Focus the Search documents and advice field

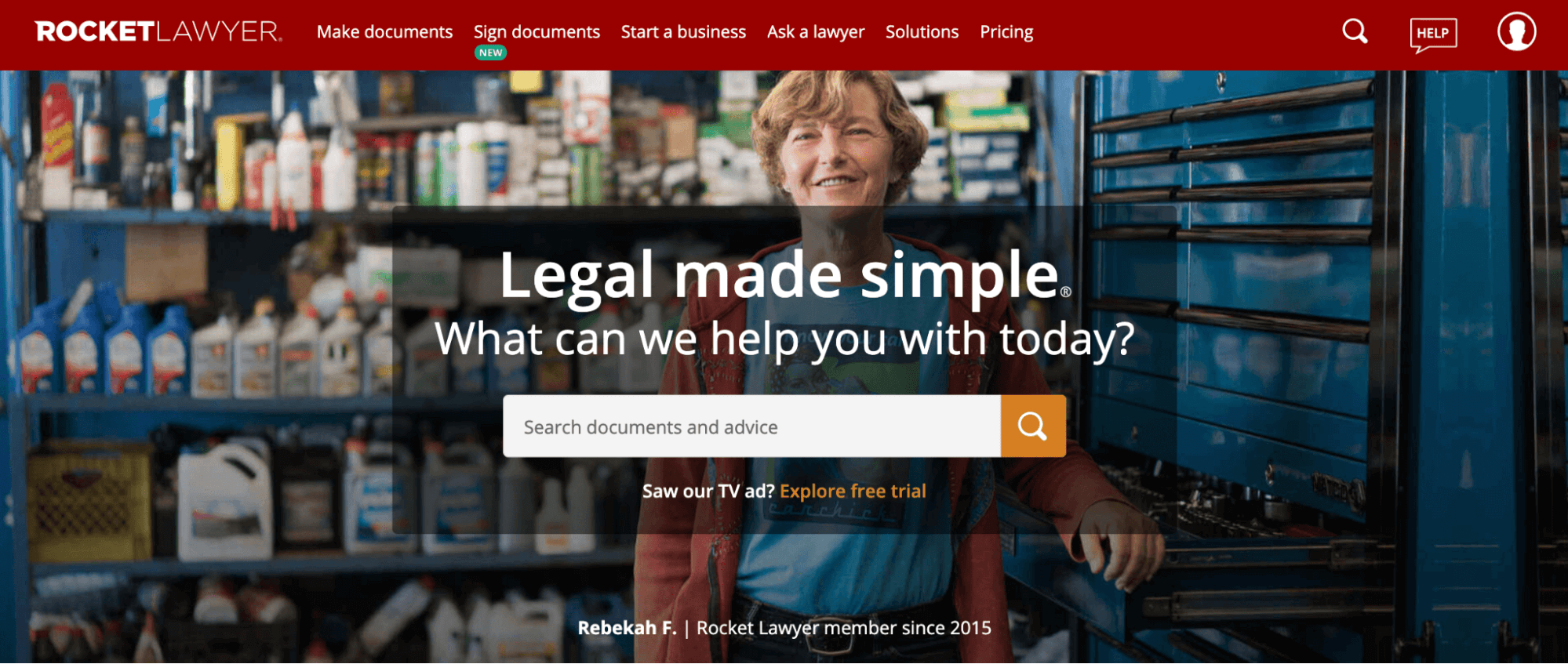pyautogui.click(x=751, y=426)
